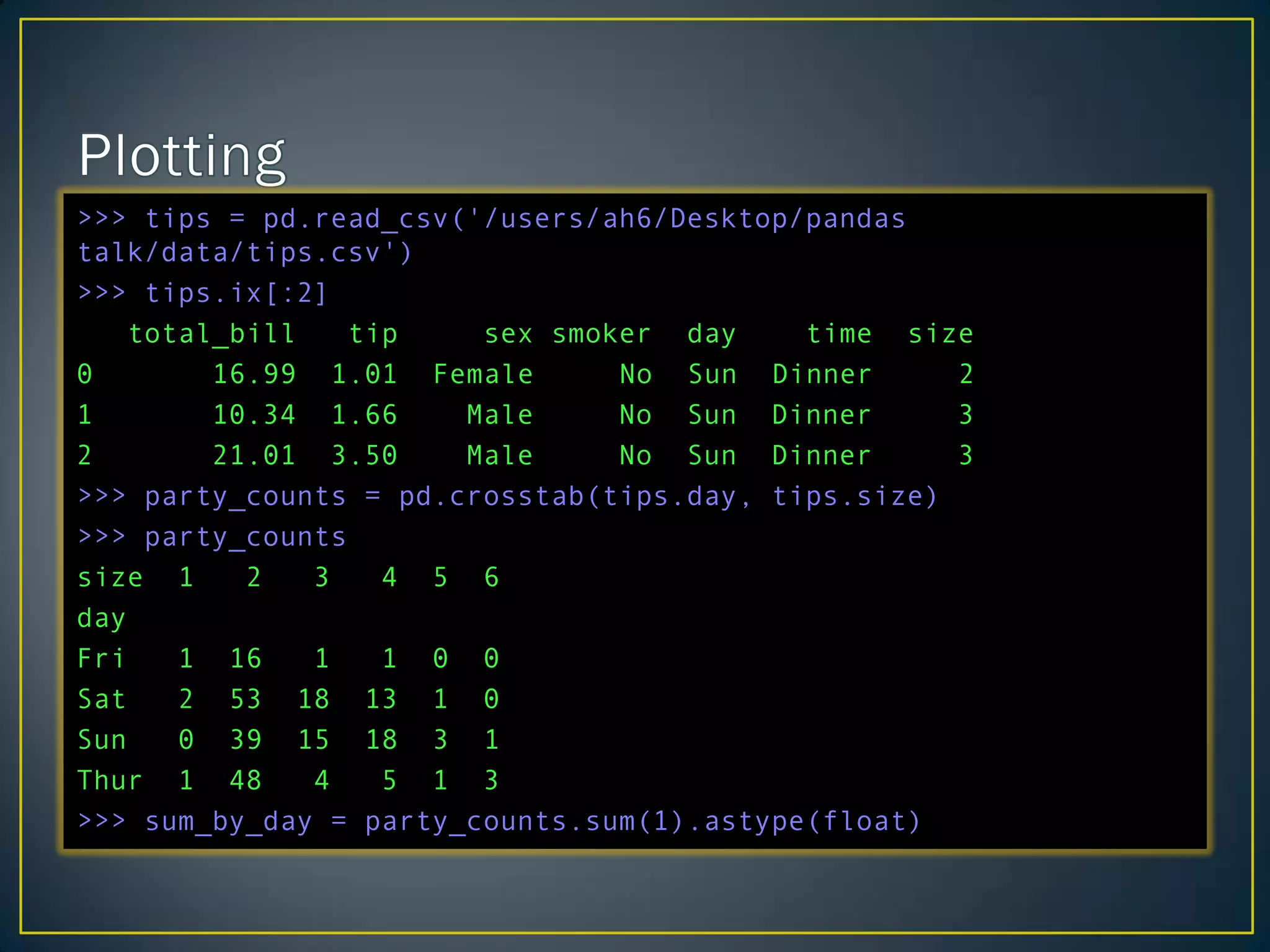The width and height of the screenshot is (1270, 952).
Task: Click the talk/data/tips.csv path text
Action: pyautogui.click(x=245, y=253)
